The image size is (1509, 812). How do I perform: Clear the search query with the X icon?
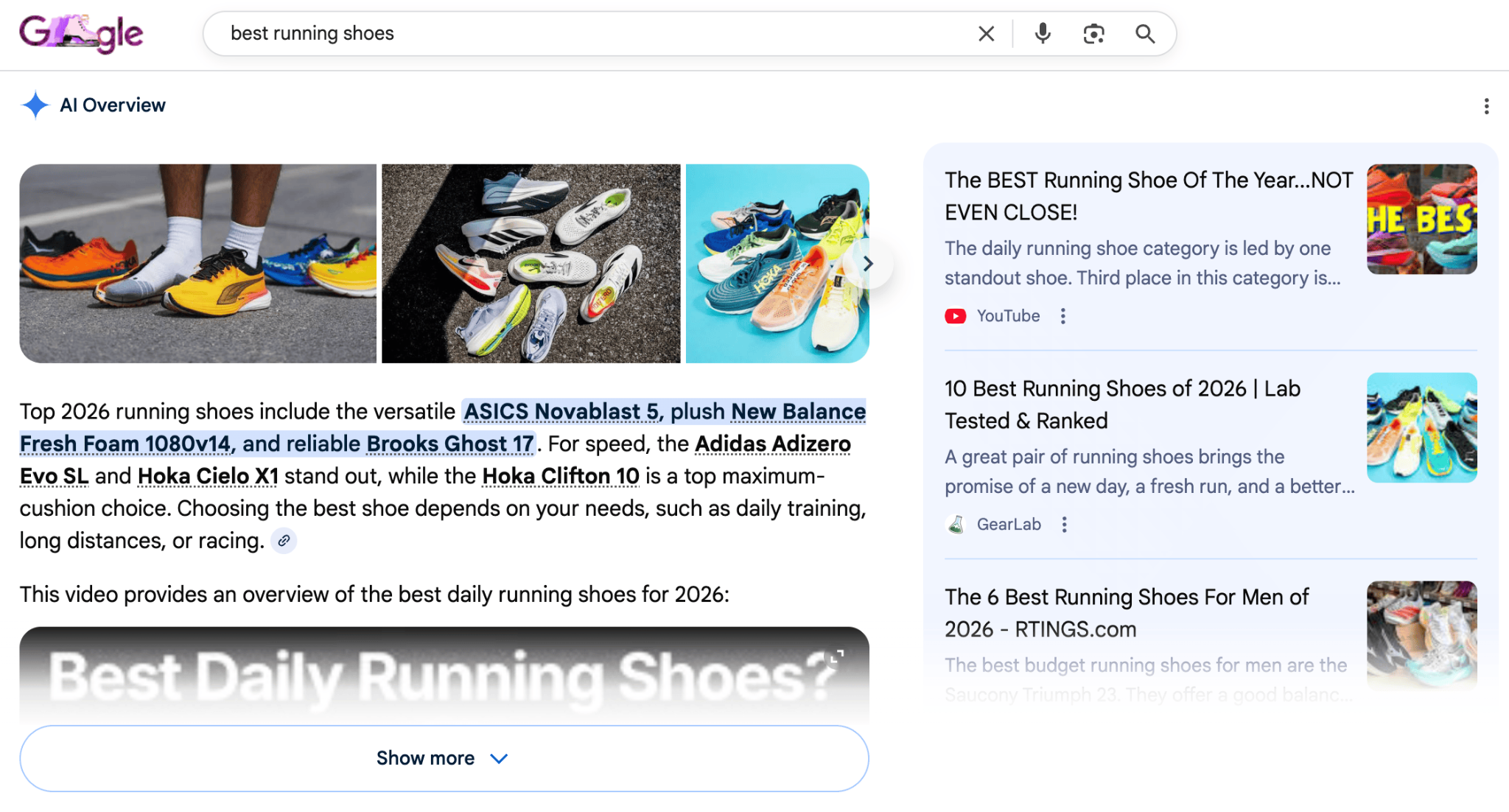pyautogui.click(x=986, y=33)
